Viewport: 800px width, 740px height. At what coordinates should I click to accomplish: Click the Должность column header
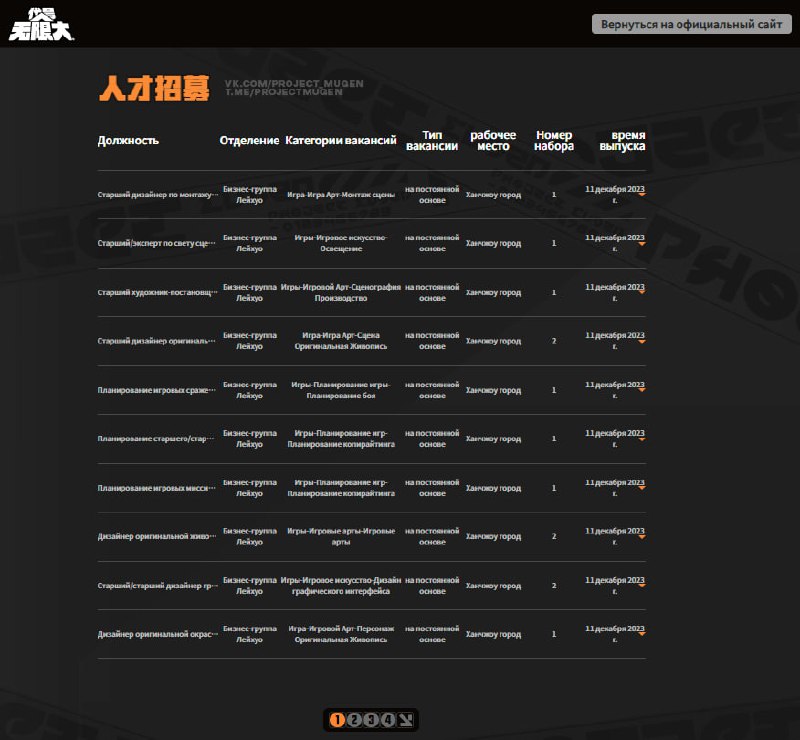click(128, 140)
